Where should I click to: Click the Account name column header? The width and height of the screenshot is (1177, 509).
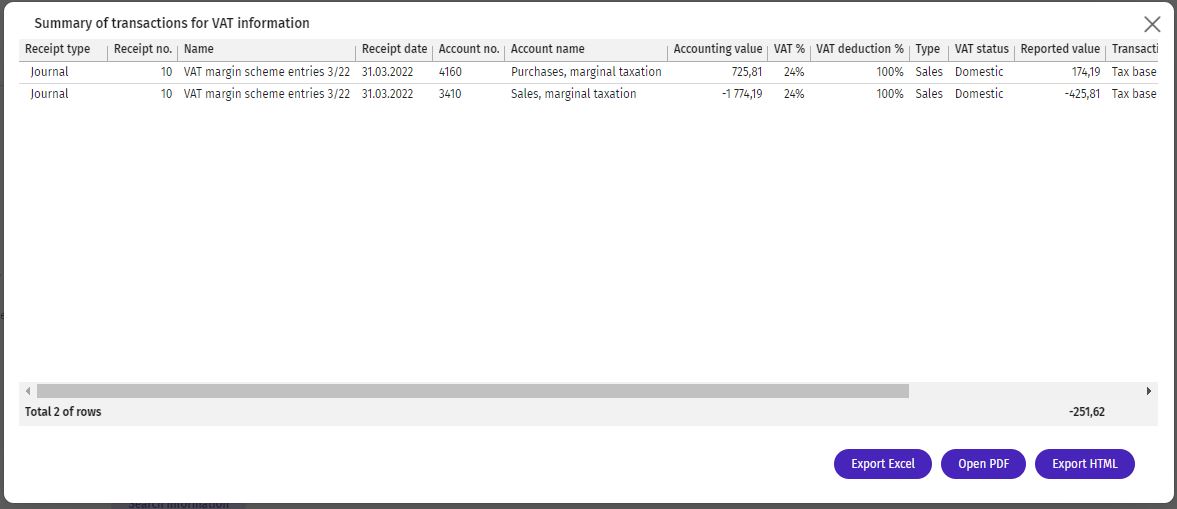pyautogui.click(x=547, y=49)
